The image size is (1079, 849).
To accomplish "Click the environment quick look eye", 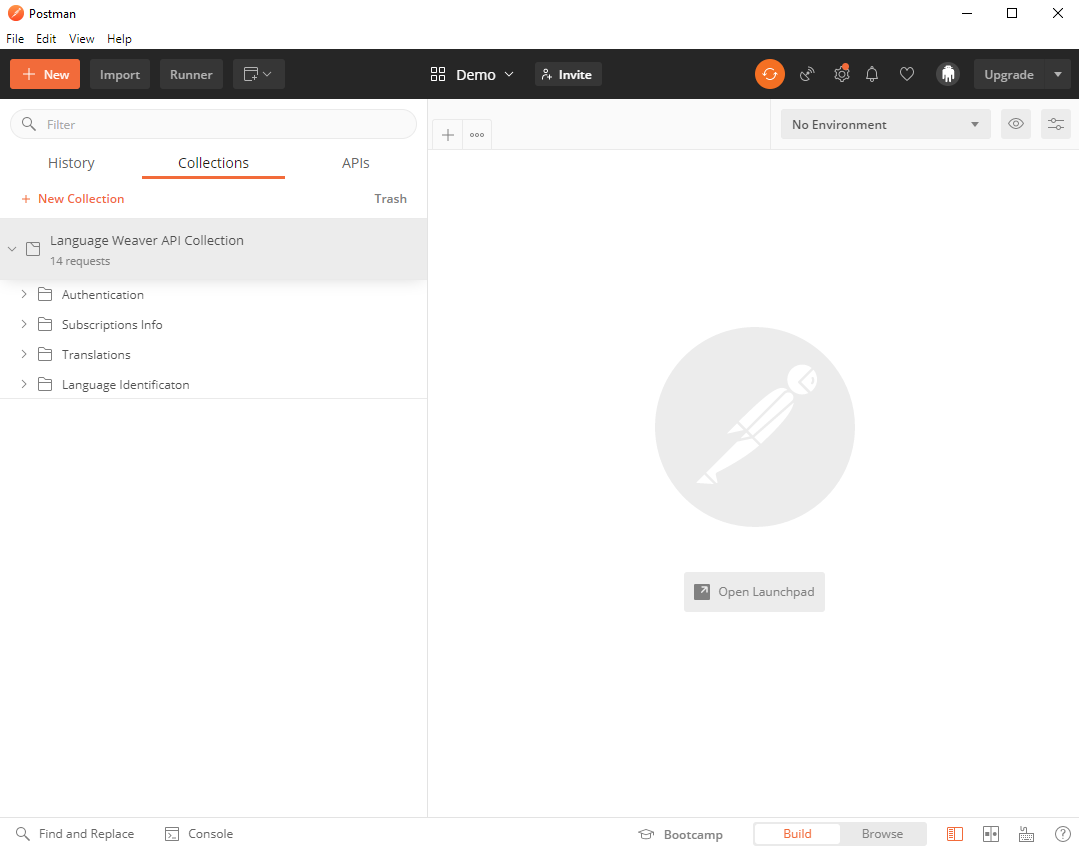I will (x=1016, y=125).
